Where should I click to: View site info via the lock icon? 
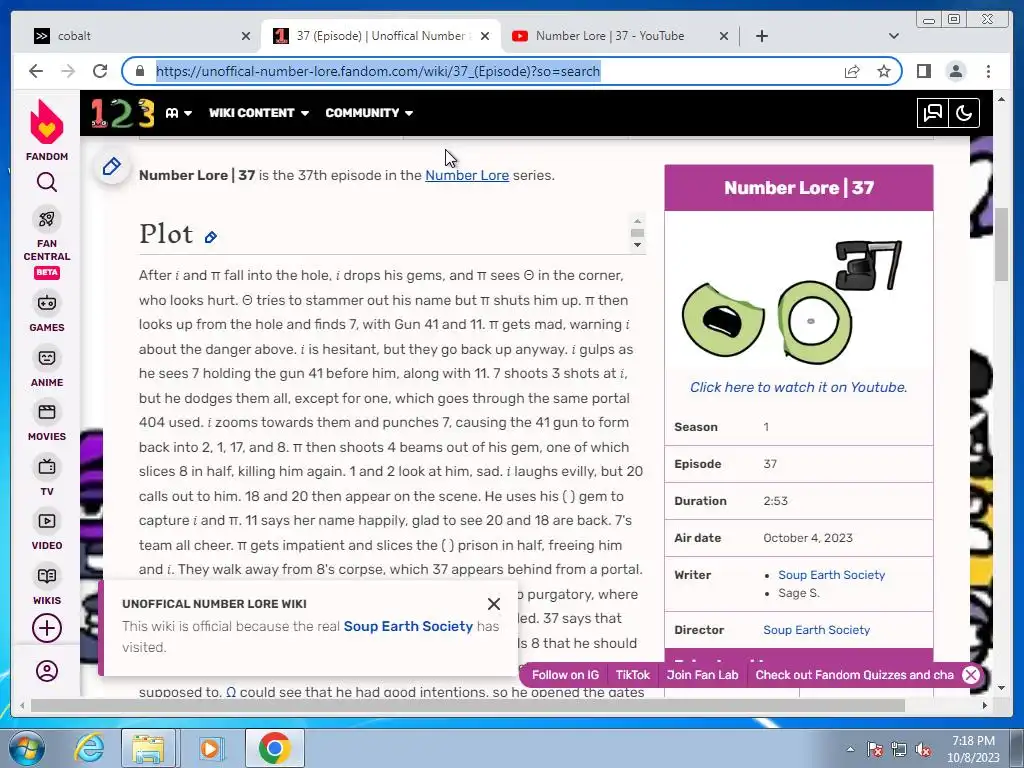coord(140,71)
